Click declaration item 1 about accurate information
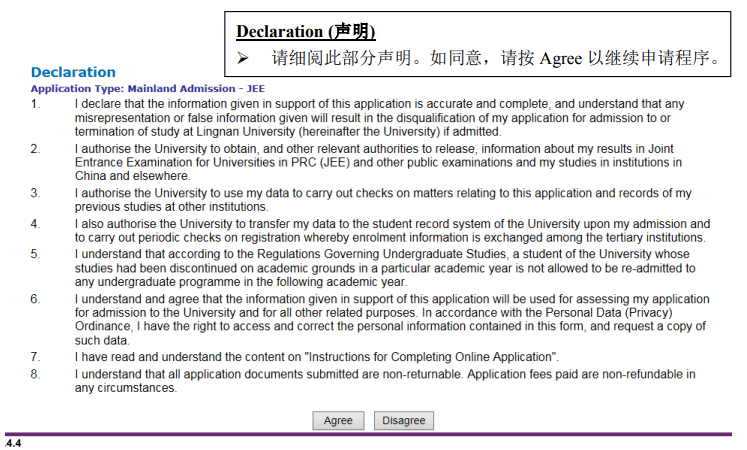This screenshot has width=747, height=450. [380, 117]
